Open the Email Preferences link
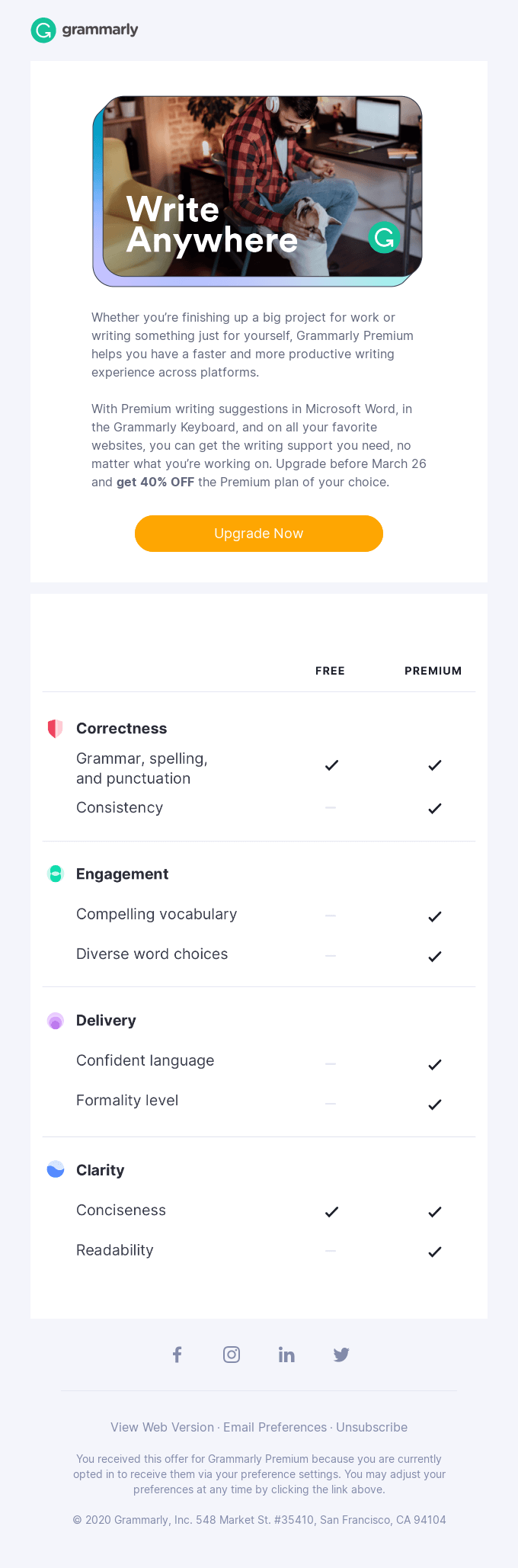 tap(275, 1427)
